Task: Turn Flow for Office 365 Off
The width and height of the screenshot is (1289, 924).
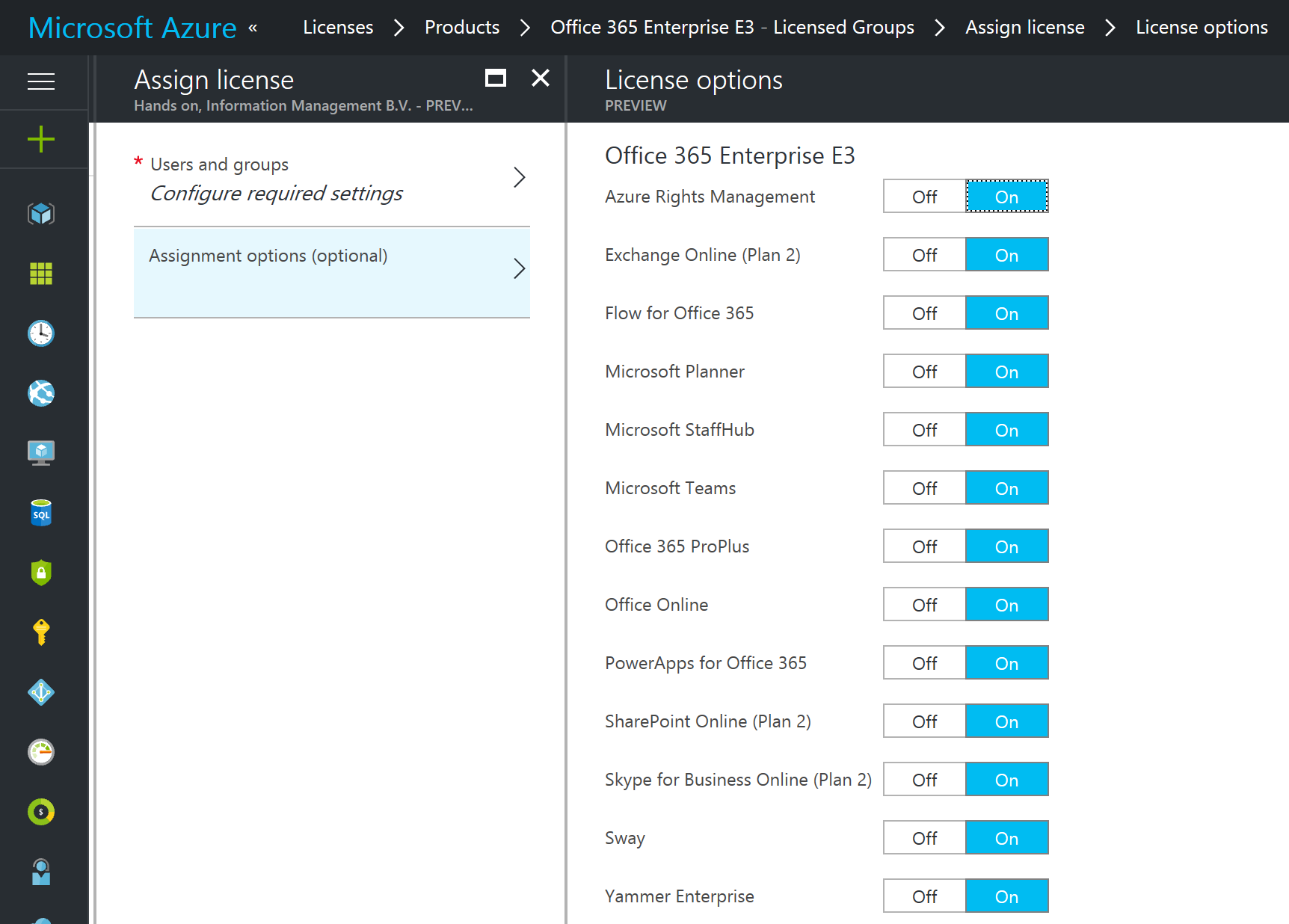Action: 925,313
